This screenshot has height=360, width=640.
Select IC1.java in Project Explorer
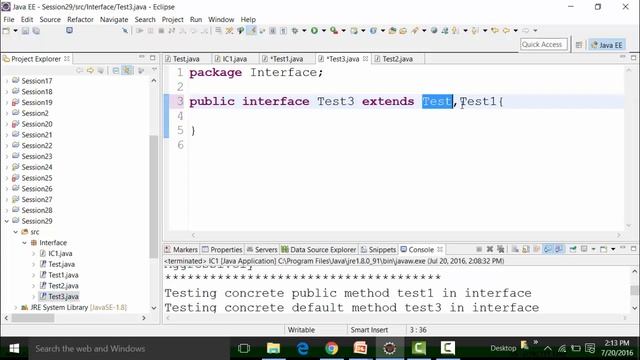pyautogui.click(x=60, y=253)
